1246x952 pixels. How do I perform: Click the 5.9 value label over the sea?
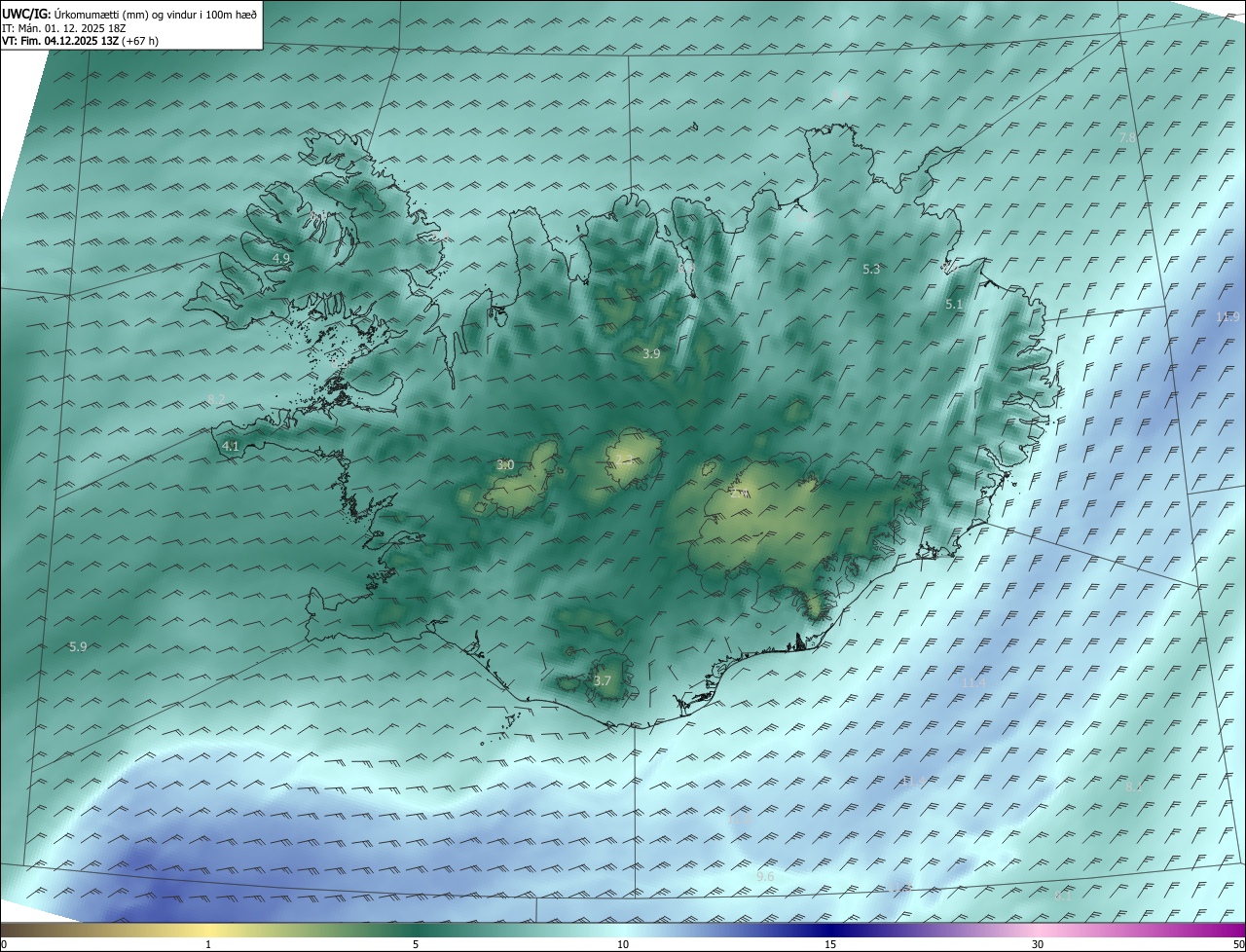78,646
